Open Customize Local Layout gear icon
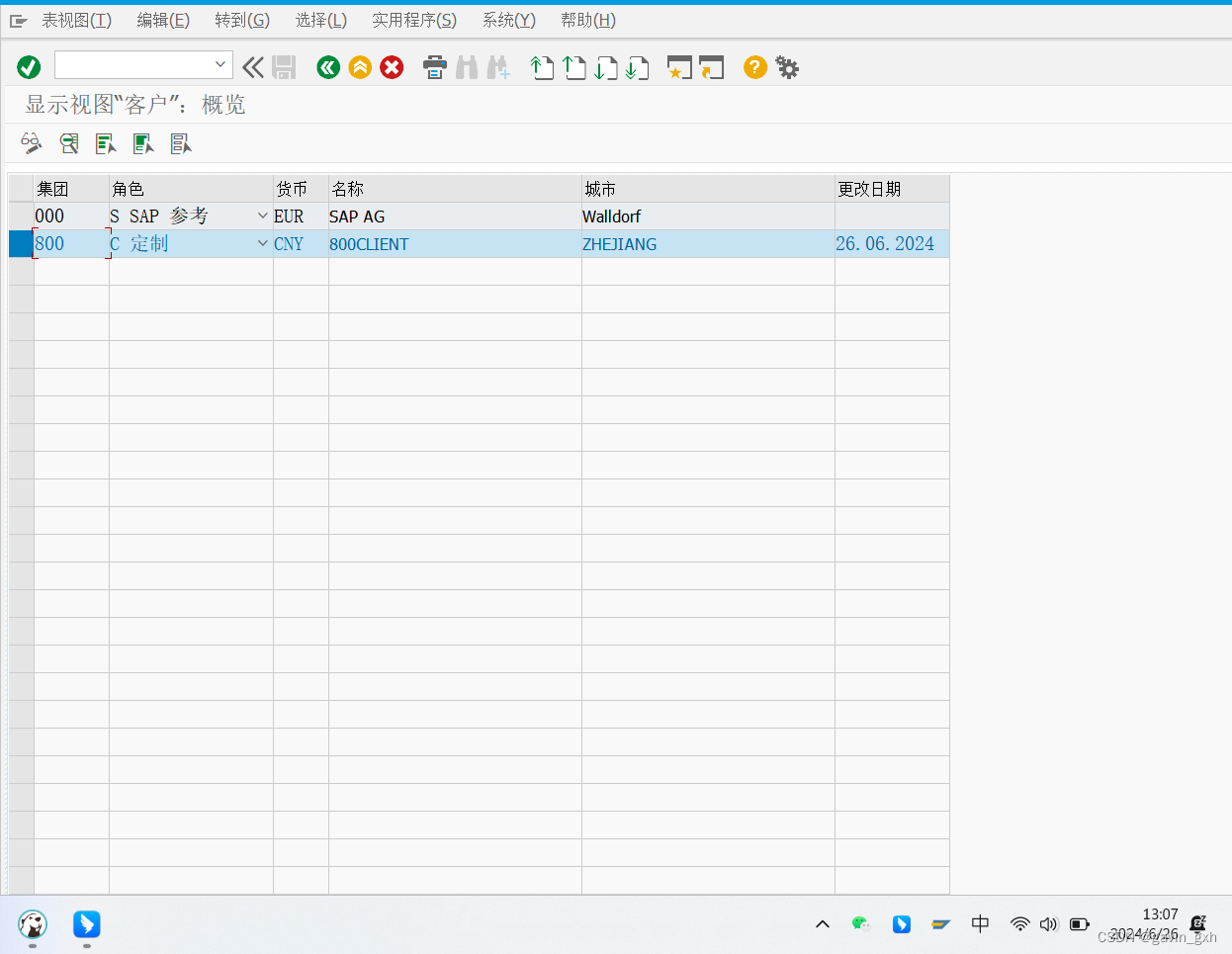Screen dimensions: 1232x954 tap(786, 67)
